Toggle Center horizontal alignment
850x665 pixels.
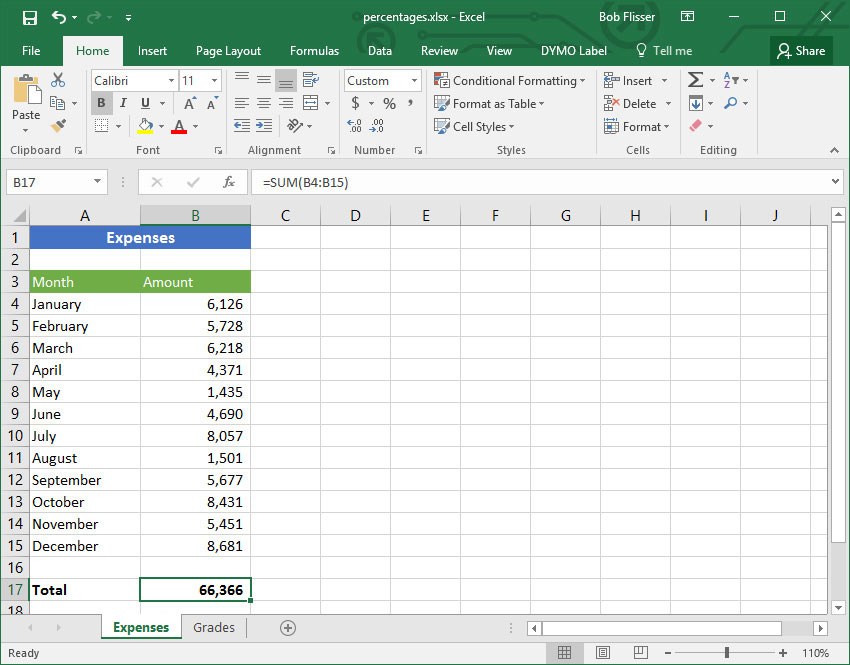pos(264,103)
